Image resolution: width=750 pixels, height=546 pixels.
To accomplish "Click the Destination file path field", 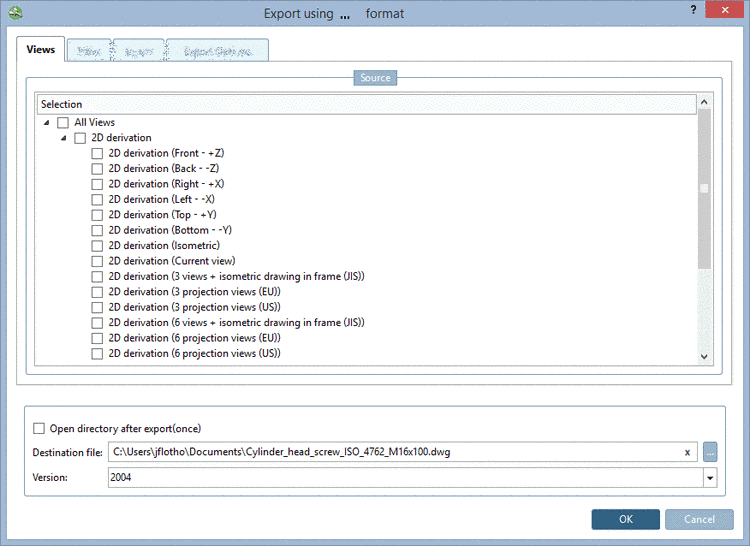I will [402, 452].
